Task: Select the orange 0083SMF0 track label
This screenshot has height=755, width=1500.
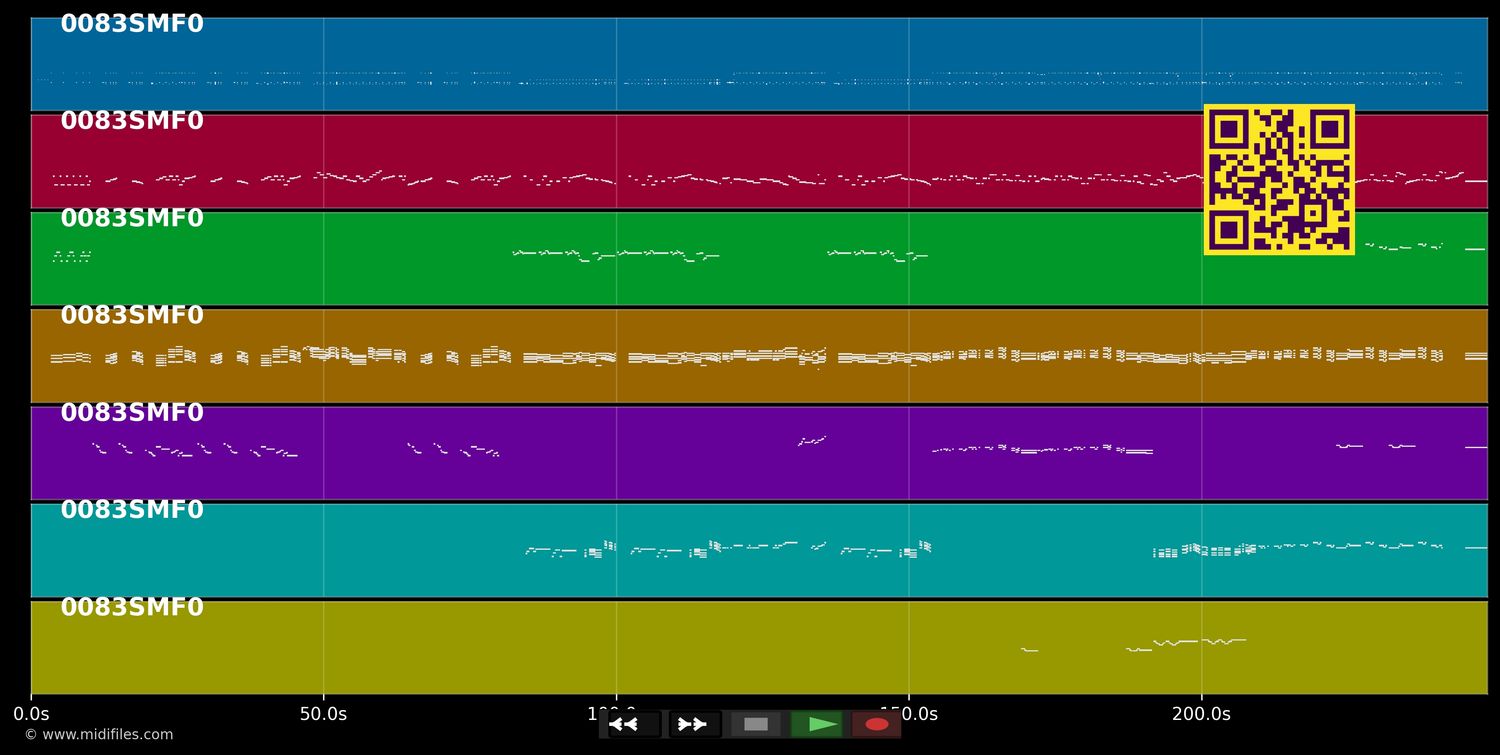Action: pos(131,315)
